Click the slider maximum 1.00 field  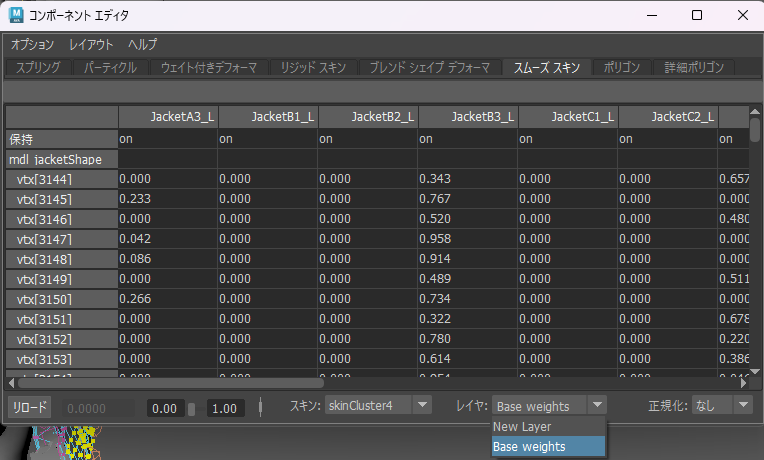(x=226, y=408)
